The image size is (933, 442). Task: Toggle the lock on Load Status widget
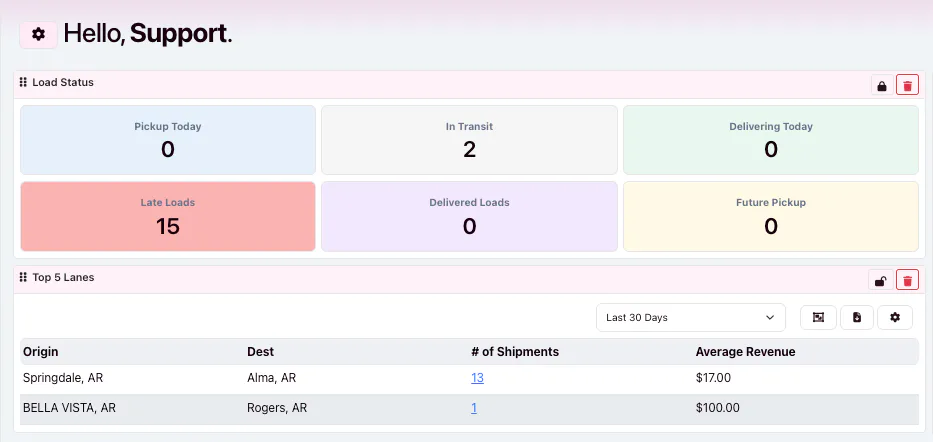point(882,85)
